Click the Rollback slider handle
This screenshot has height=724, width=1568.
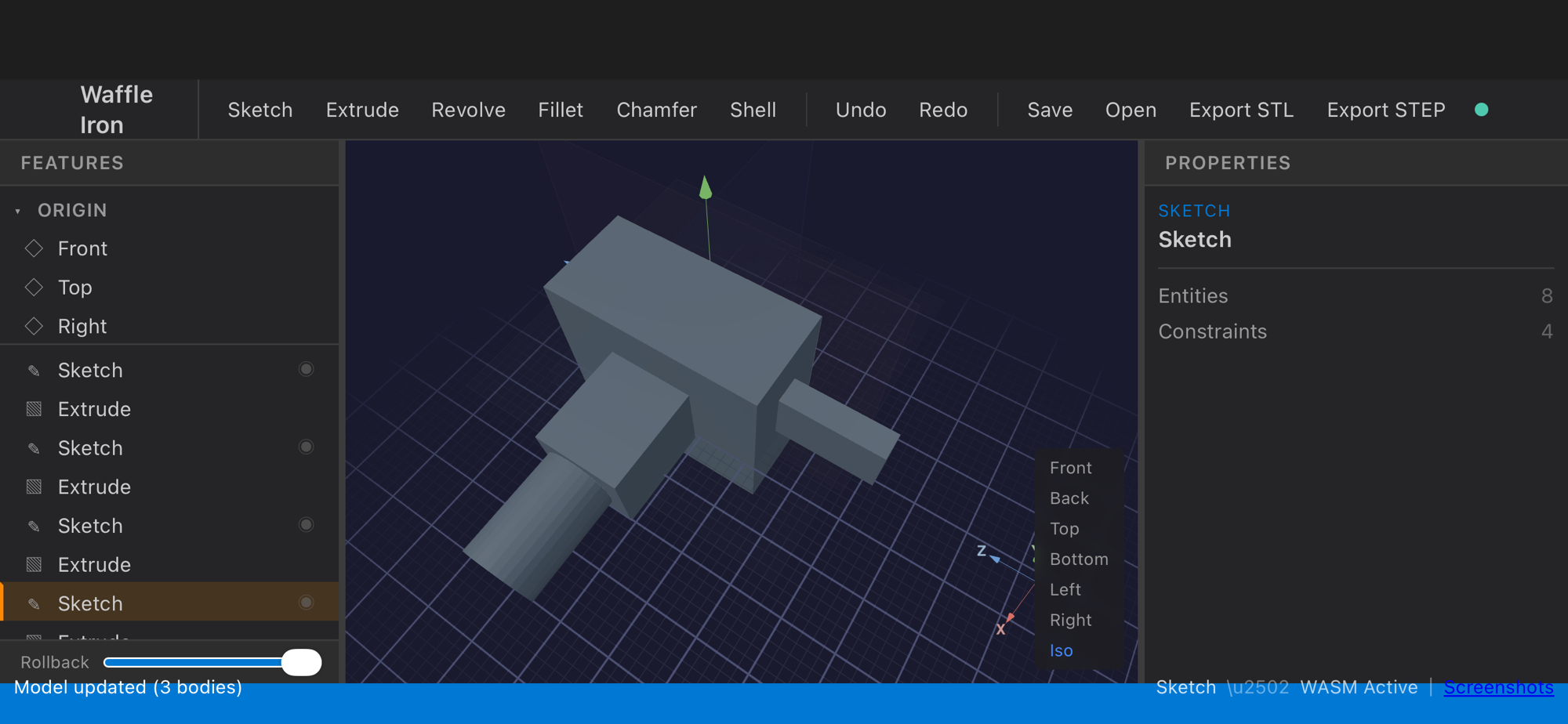click(x=301, y=662)
